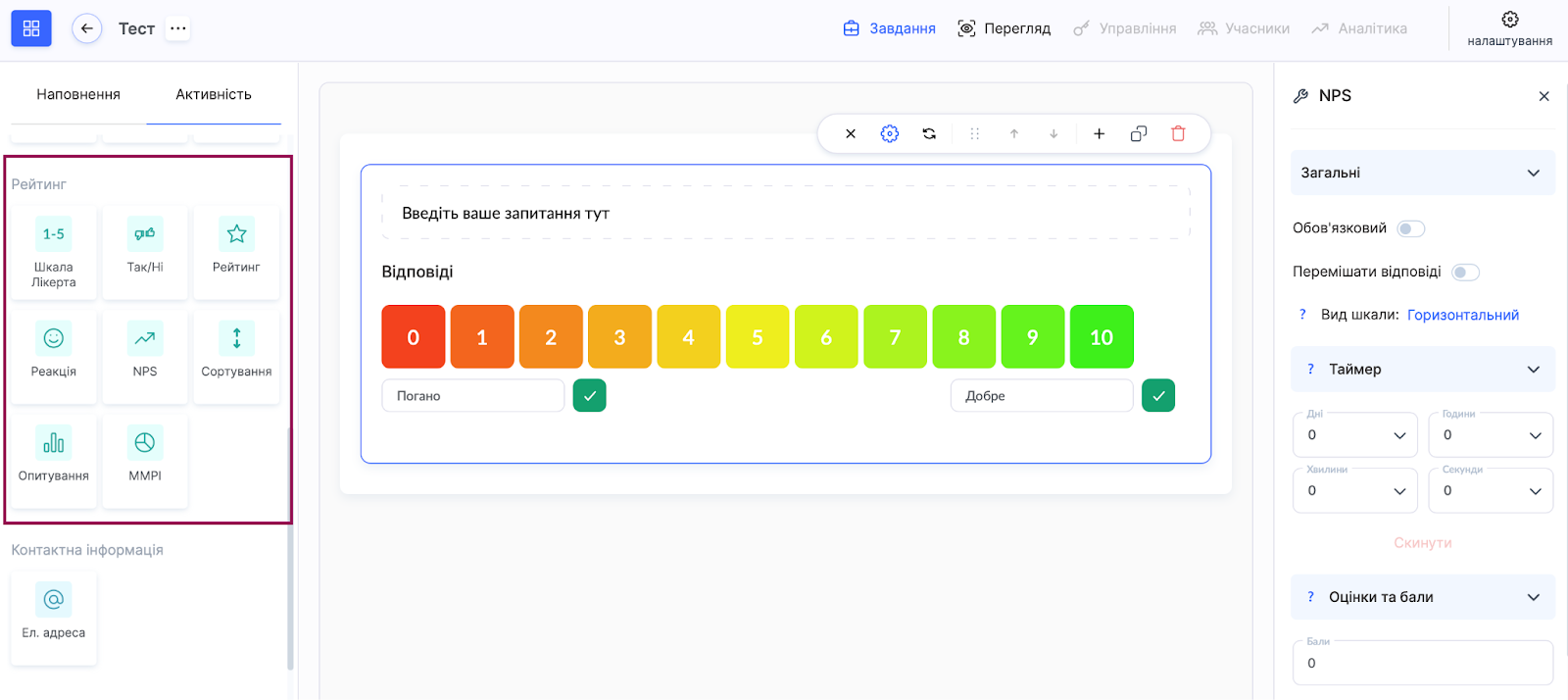The width and height of the screenshot is (1568, 700).
Task: Click the red trash delete icon
Action: [1178, 134]
